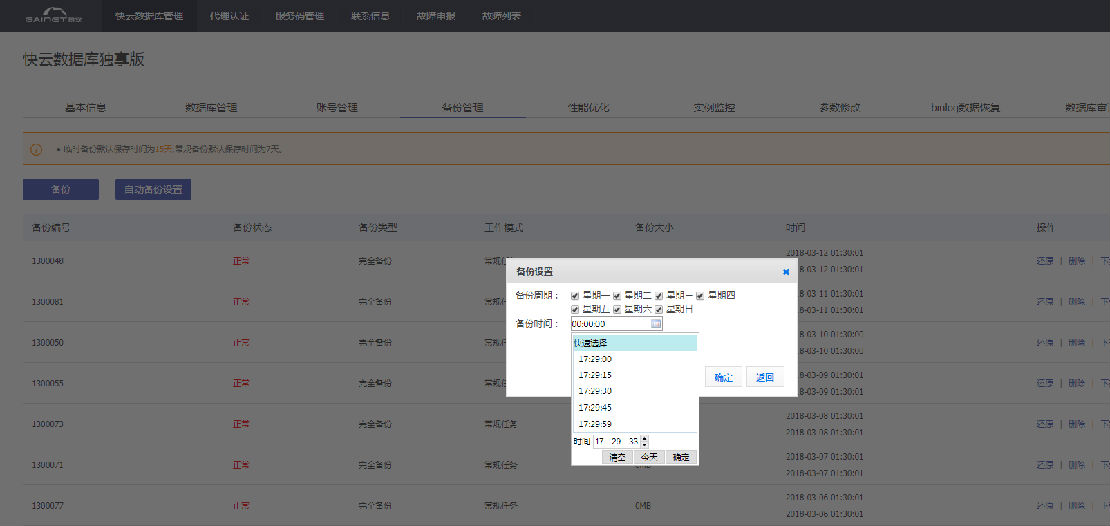Screen dimensions: 1110x526
Task: Click 清空 in the time picker
Action: (619, 457)
